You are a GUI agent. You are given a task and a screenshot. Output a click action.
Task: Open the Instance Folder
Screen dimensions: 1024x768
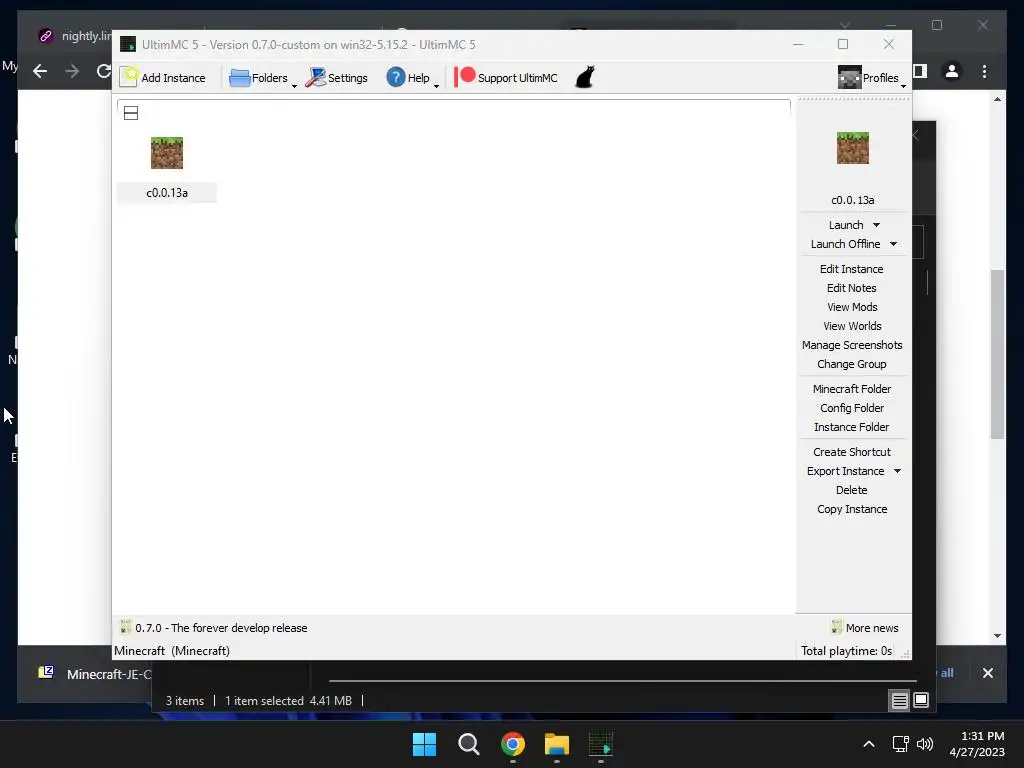[x=852, y=426]
